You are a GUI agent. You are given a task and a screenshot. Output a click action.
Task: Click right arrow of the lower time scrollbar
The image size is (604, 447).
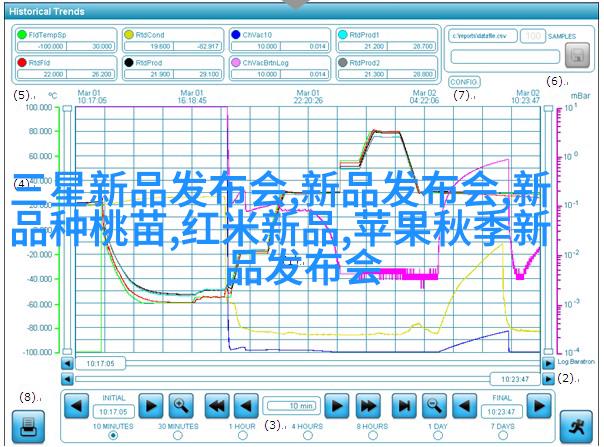tap(548, 379)
